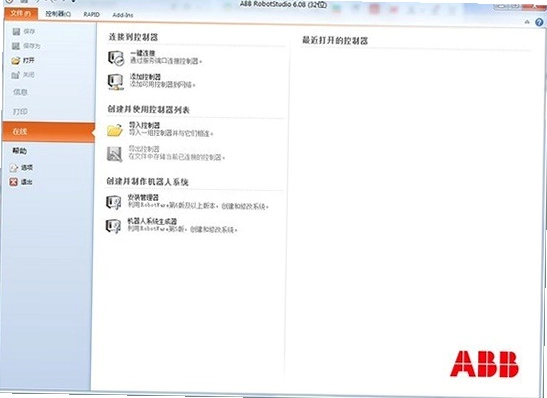The width and height of the screenshot is (547, 398).
Task: Collapse the ribbon with the small arrow
Action: pos(527,22)
